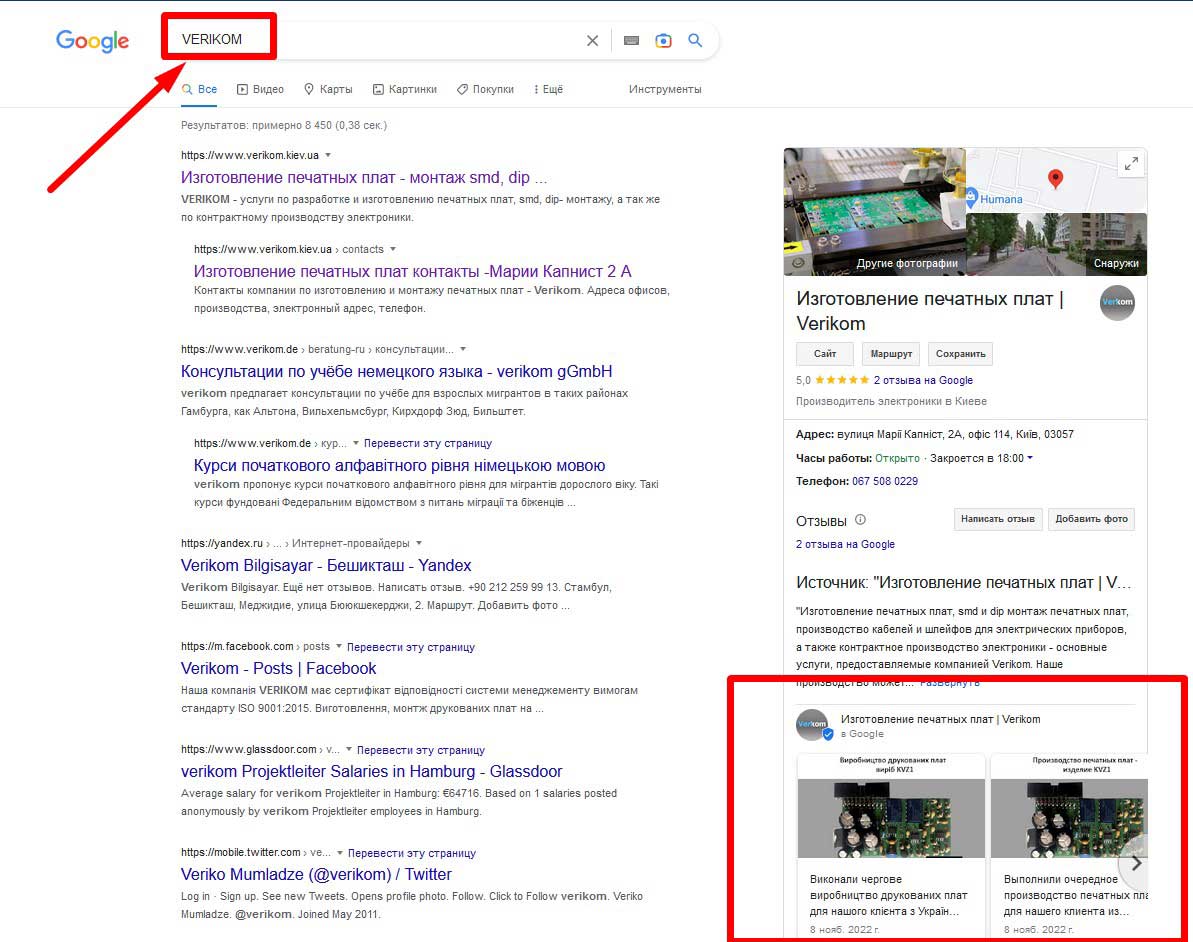Screen dimensions: 1193x942
Task: Open Veriko Mumladze (@verikom) Twitter result
Action: tap(317, 874)
